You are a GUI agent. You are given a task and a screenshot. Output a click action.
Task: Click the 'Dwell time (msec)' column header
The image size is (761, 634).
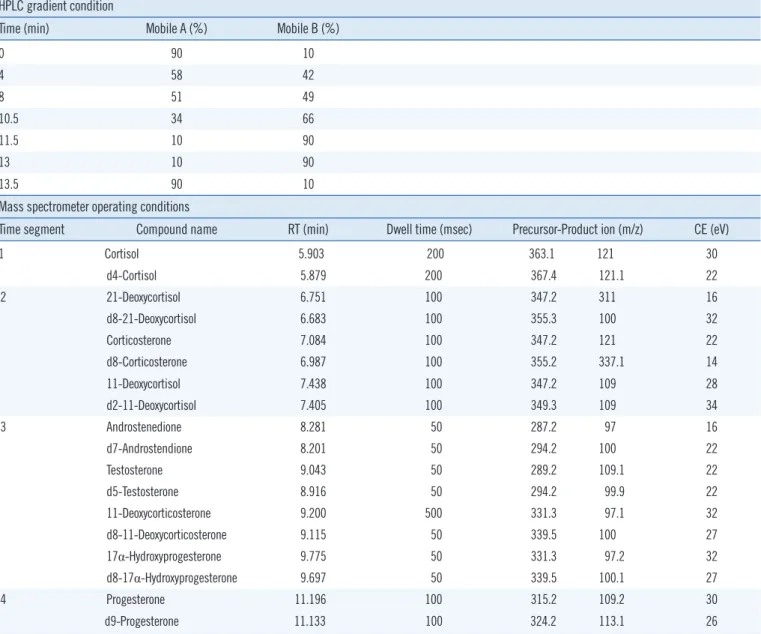click(x=429, y=229)
